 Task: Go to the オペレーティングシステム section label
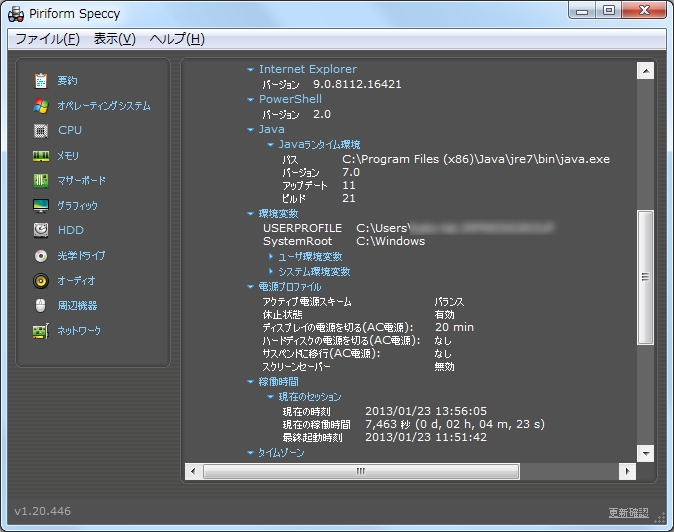pyautogui.click(x=104, y=106)
